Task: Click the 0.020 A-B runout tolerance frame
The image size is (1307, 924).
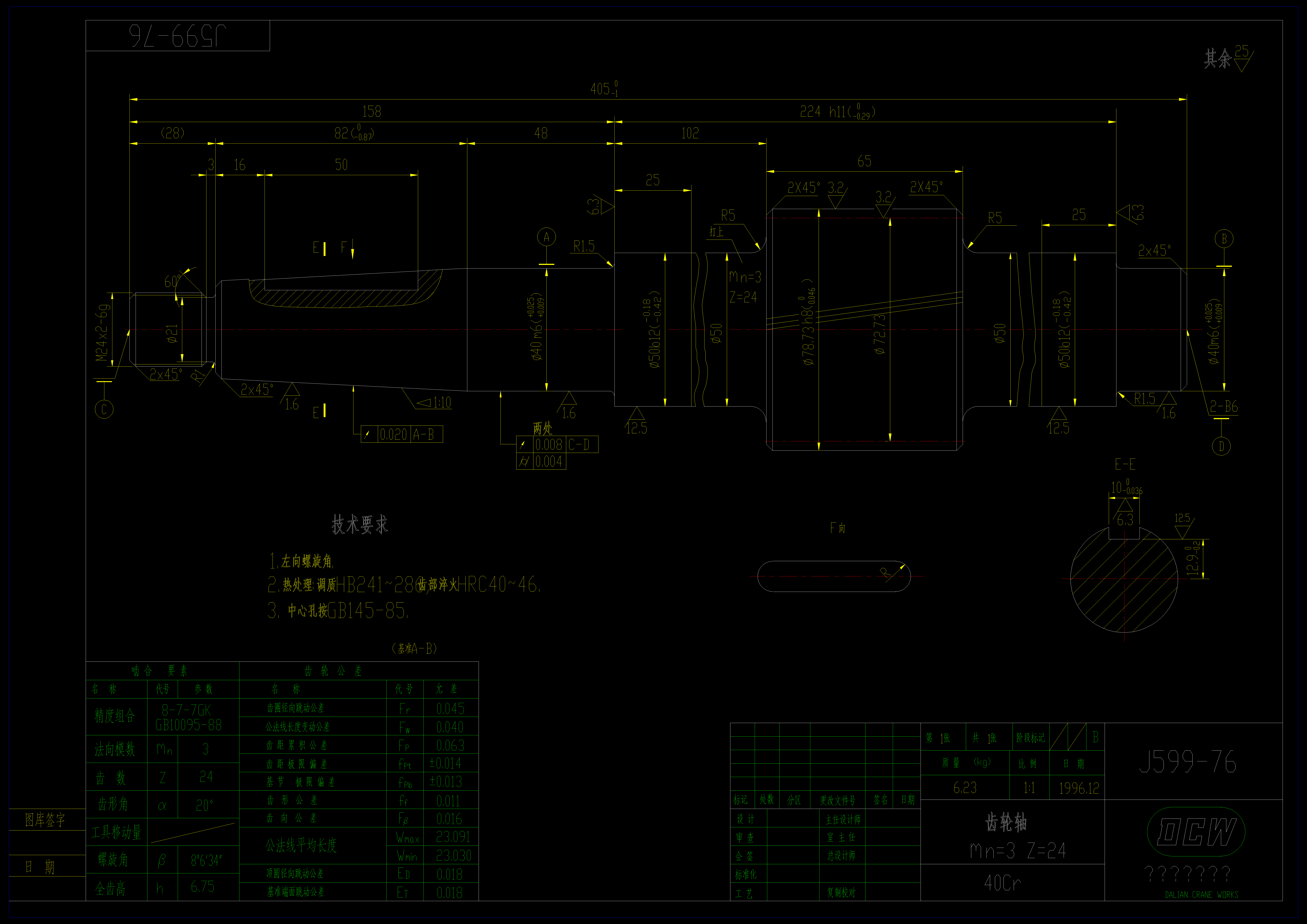Action: [x=402, y=434]
